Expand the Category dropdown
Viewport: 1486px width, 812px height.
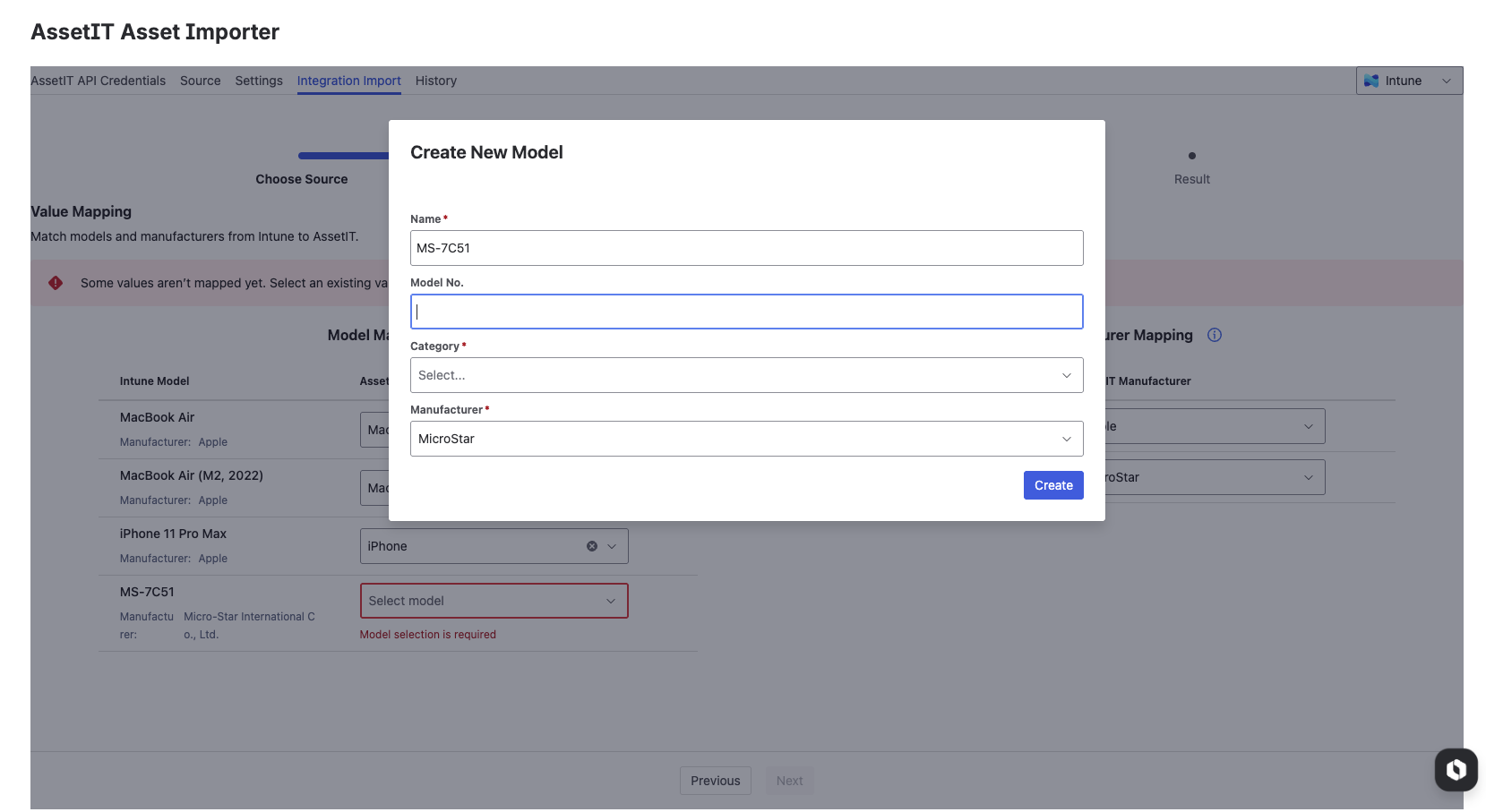746,375
